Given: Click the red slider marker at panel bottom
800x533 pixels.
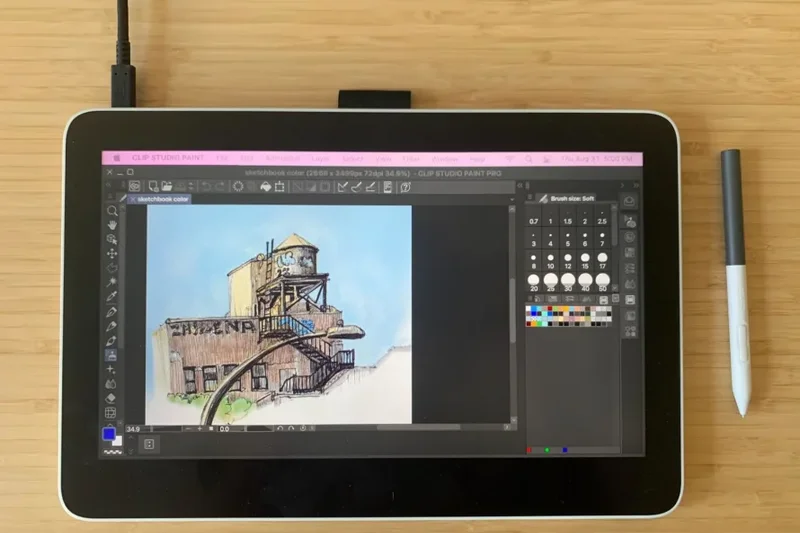Looking at the screenshot, I should click(x=529, y=450).
